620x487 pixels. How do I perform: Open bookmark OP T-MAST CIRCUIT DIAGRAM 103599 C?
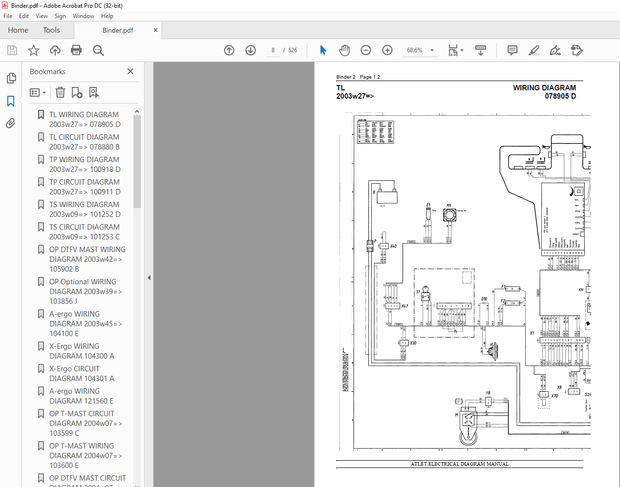85,423
